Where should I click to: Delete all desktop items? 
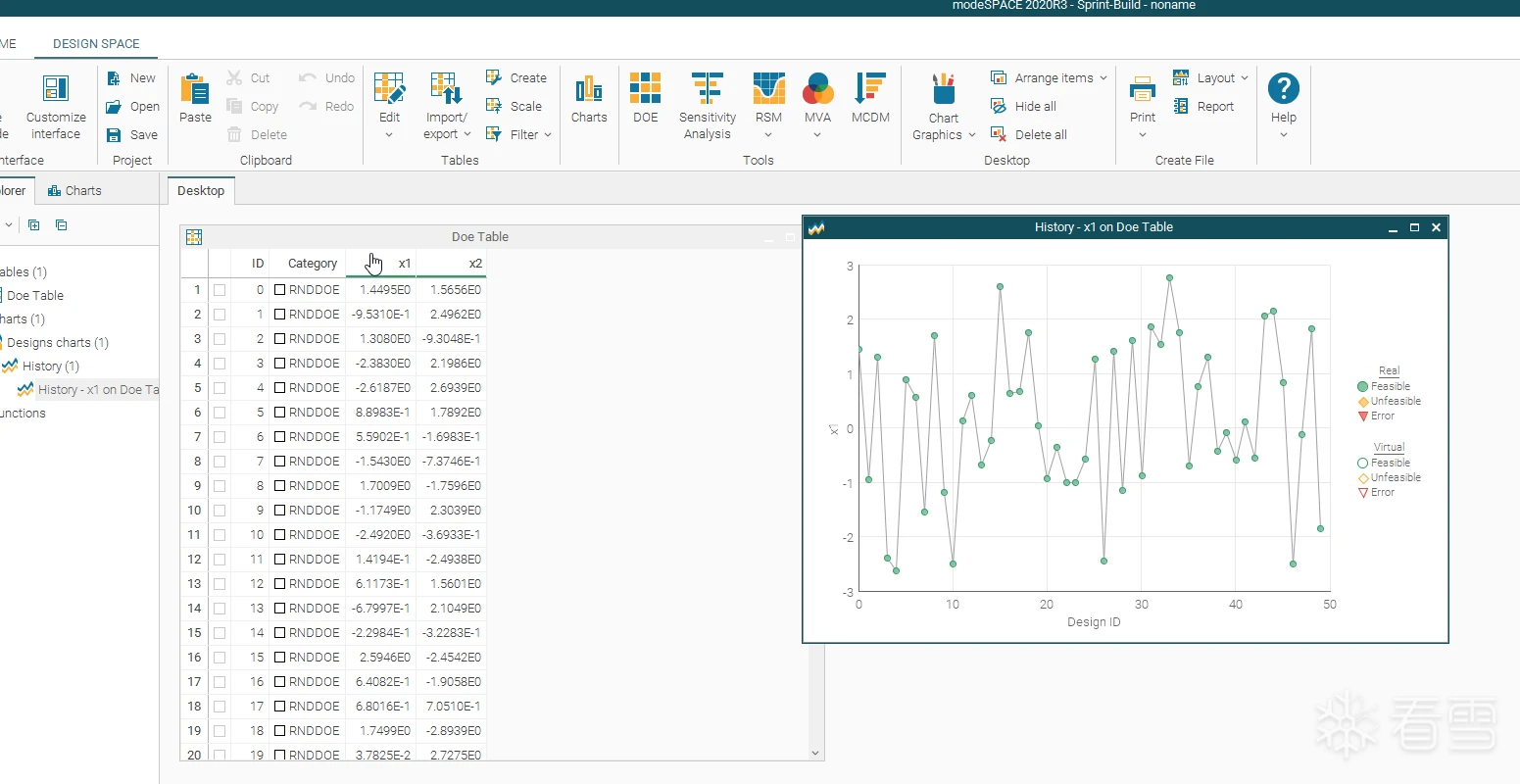tap(1029, 135)
